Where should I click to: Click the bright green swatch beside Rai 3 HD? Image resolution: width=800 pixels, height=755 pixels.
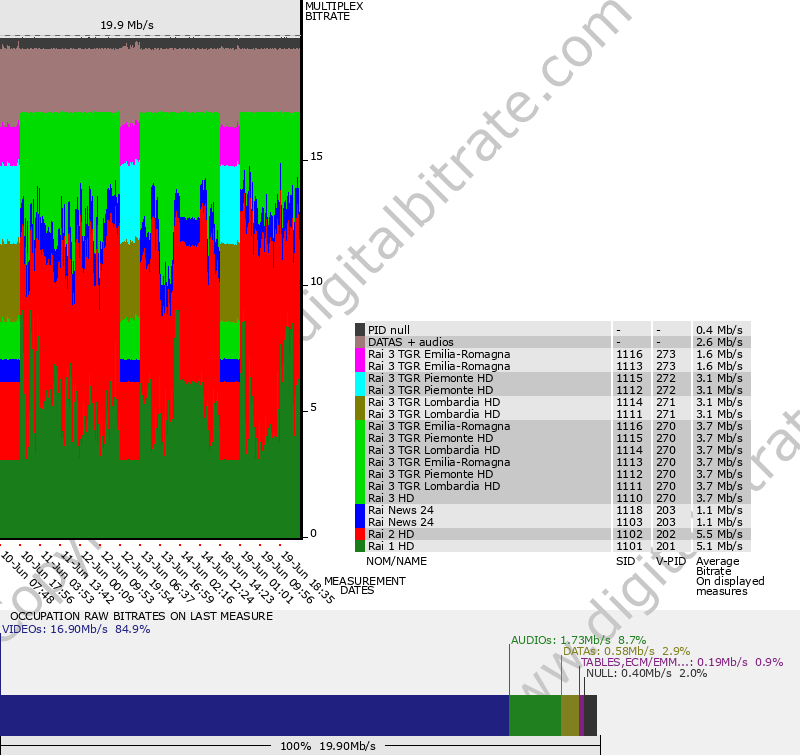(360, 462)
